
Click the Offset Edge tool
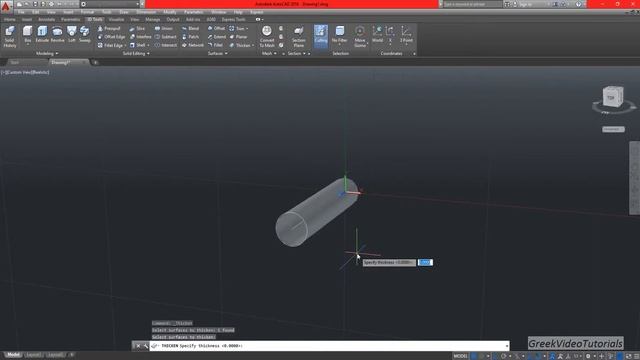coord(111,37)
